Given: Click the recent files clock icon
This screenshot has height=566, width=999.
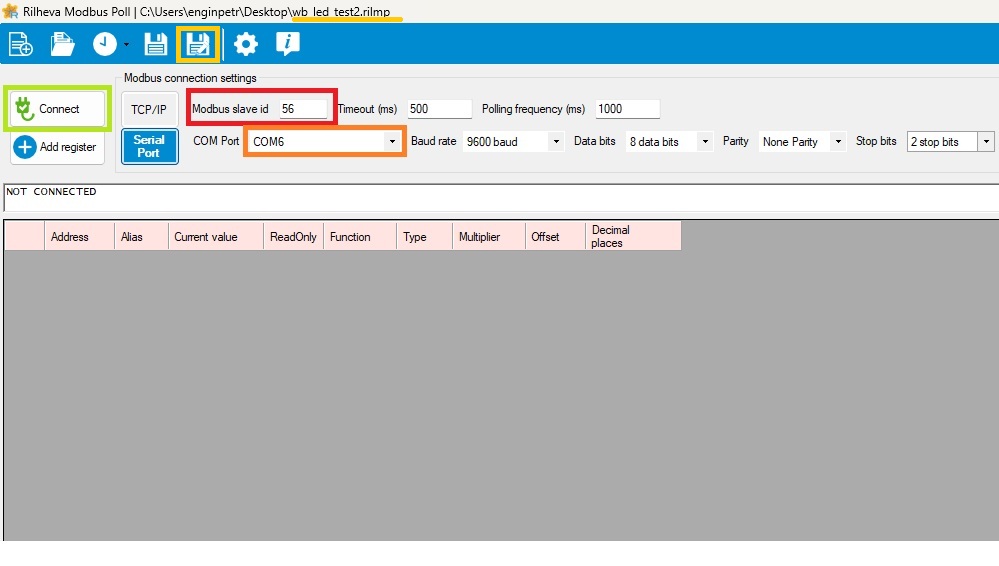Looking at the screenshot, I should tap(104, 44).
